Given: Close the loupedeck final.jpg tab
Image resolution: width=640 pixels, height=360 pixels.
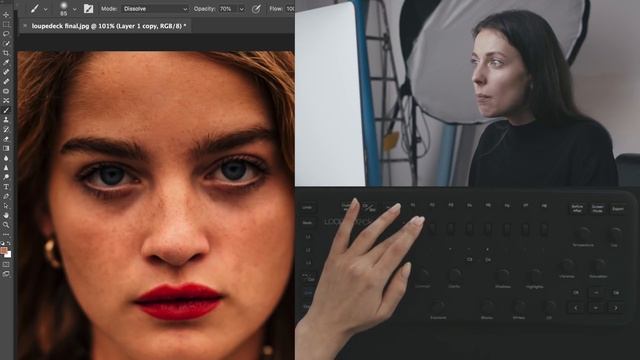Looking at the screenshot, I should [x=25, y=26].
